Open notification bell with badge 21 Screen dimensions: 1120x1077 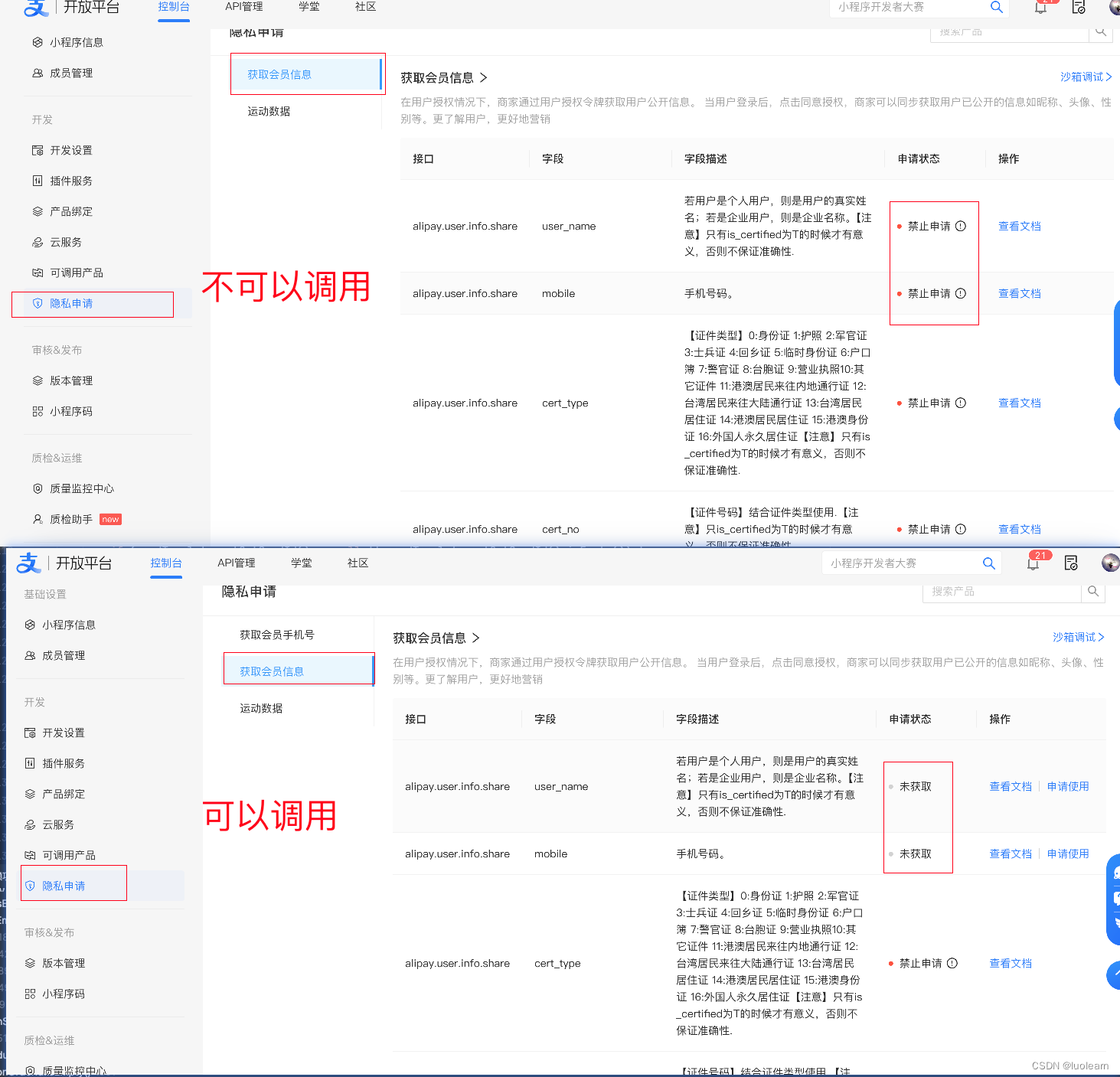pos(1033,563)
